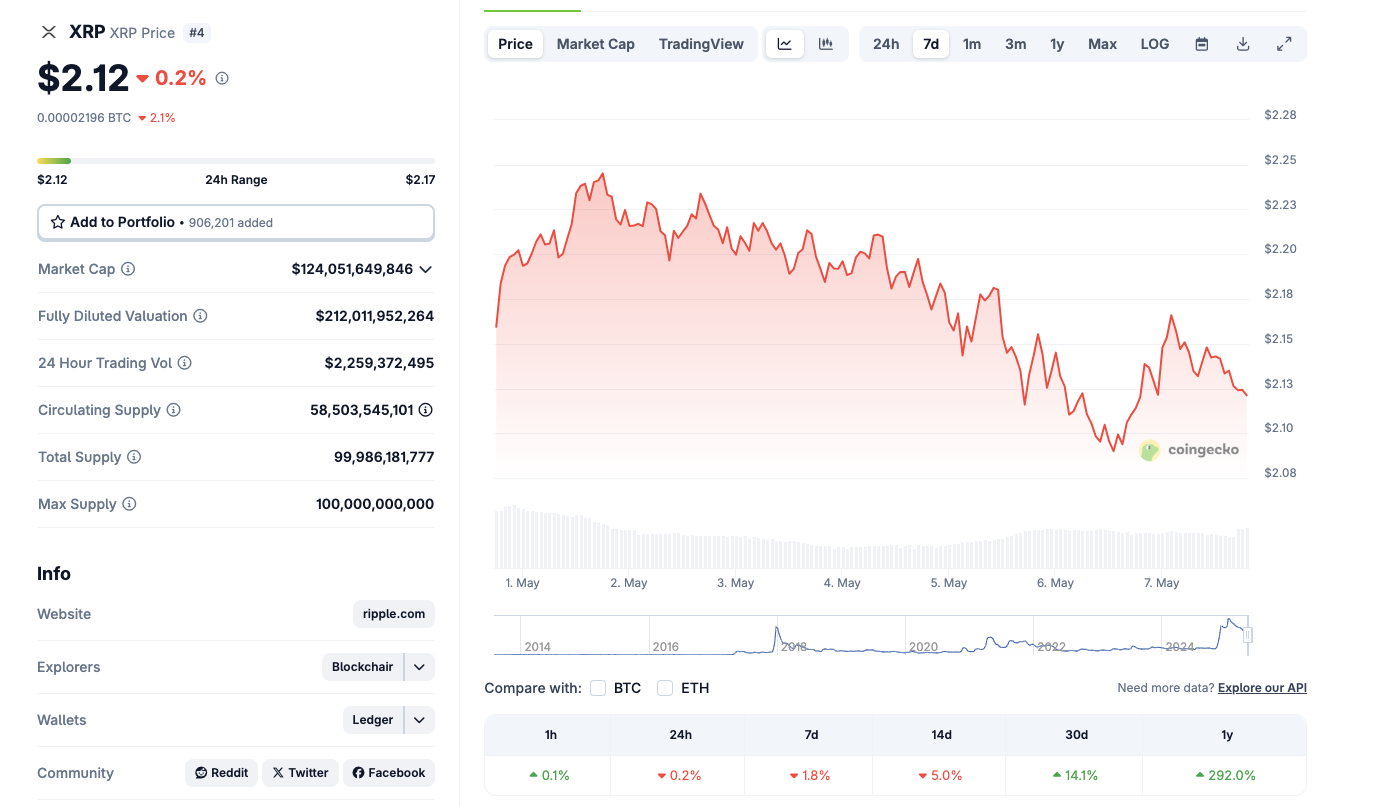This screenshot has width=1400, height=806.
Task: Open the Fully Diluted Valuation info icon
Action: click(x=200, y=316)
